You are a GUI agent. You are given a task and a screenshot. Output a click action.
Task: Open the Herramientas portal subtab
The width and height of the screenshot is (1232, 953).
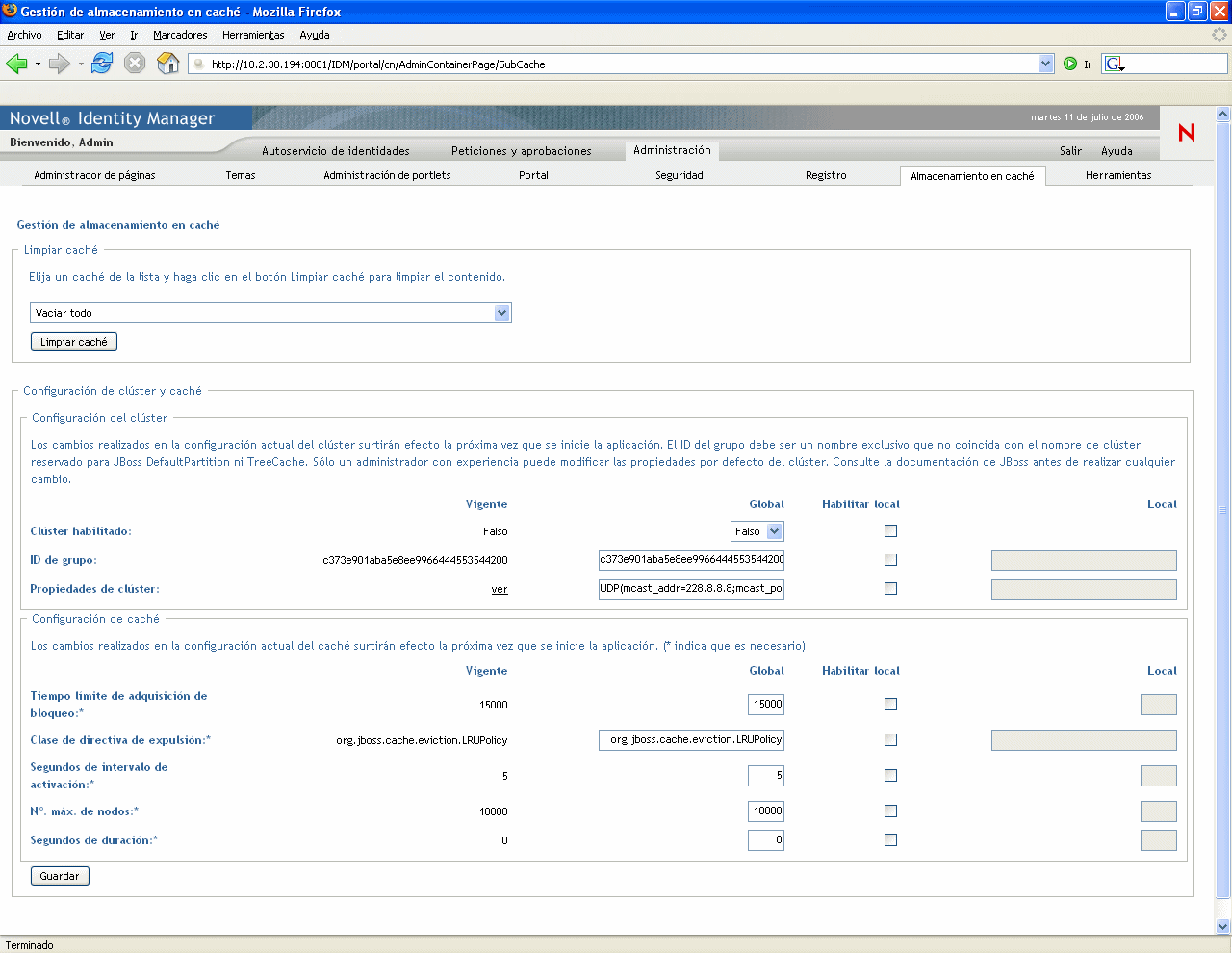point(1118,175)
